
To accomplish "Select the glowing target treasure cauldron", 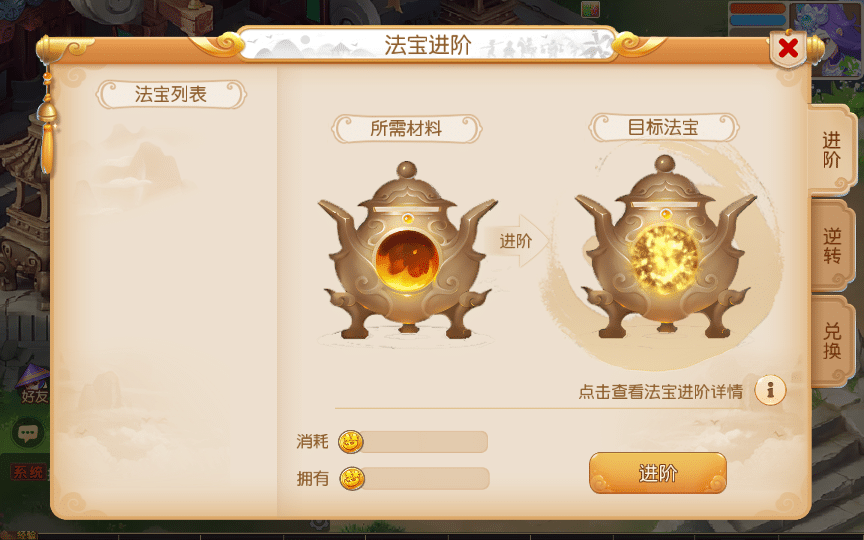I will tap(666, 248).
